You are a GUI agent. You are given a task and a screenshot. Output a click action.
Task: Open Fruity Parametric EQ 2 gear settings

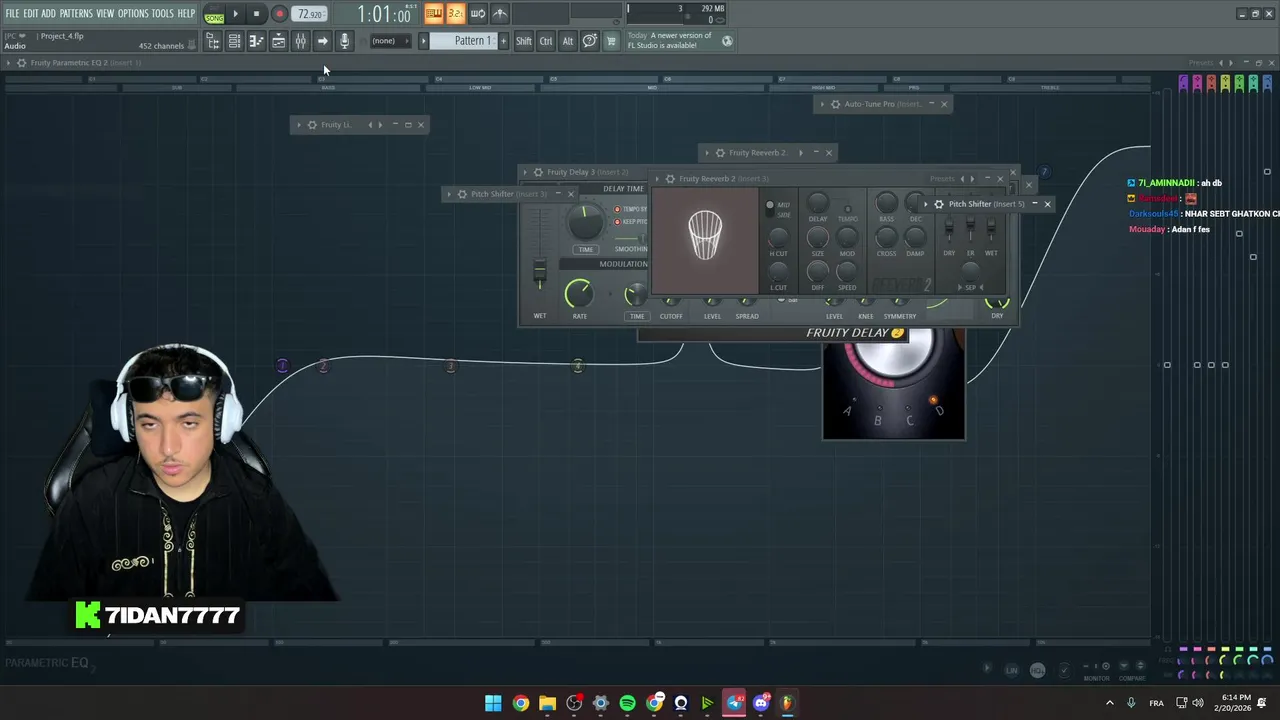(21, 63)
